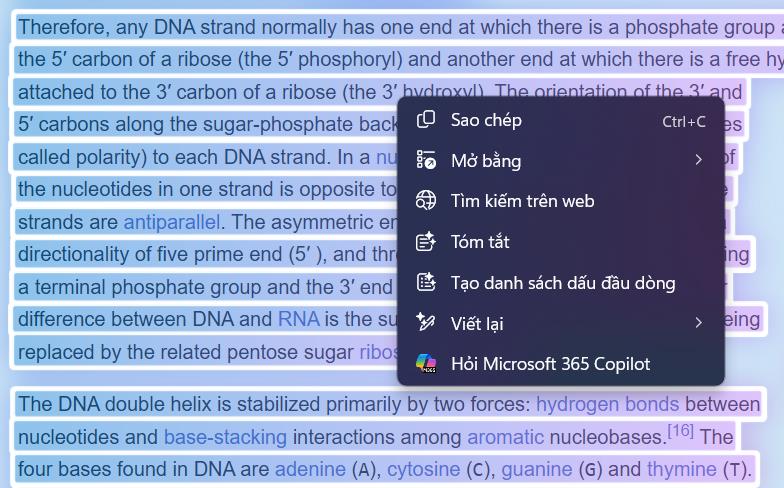Click the Microsoft 365 Copilot logo

tap(426, 363)
